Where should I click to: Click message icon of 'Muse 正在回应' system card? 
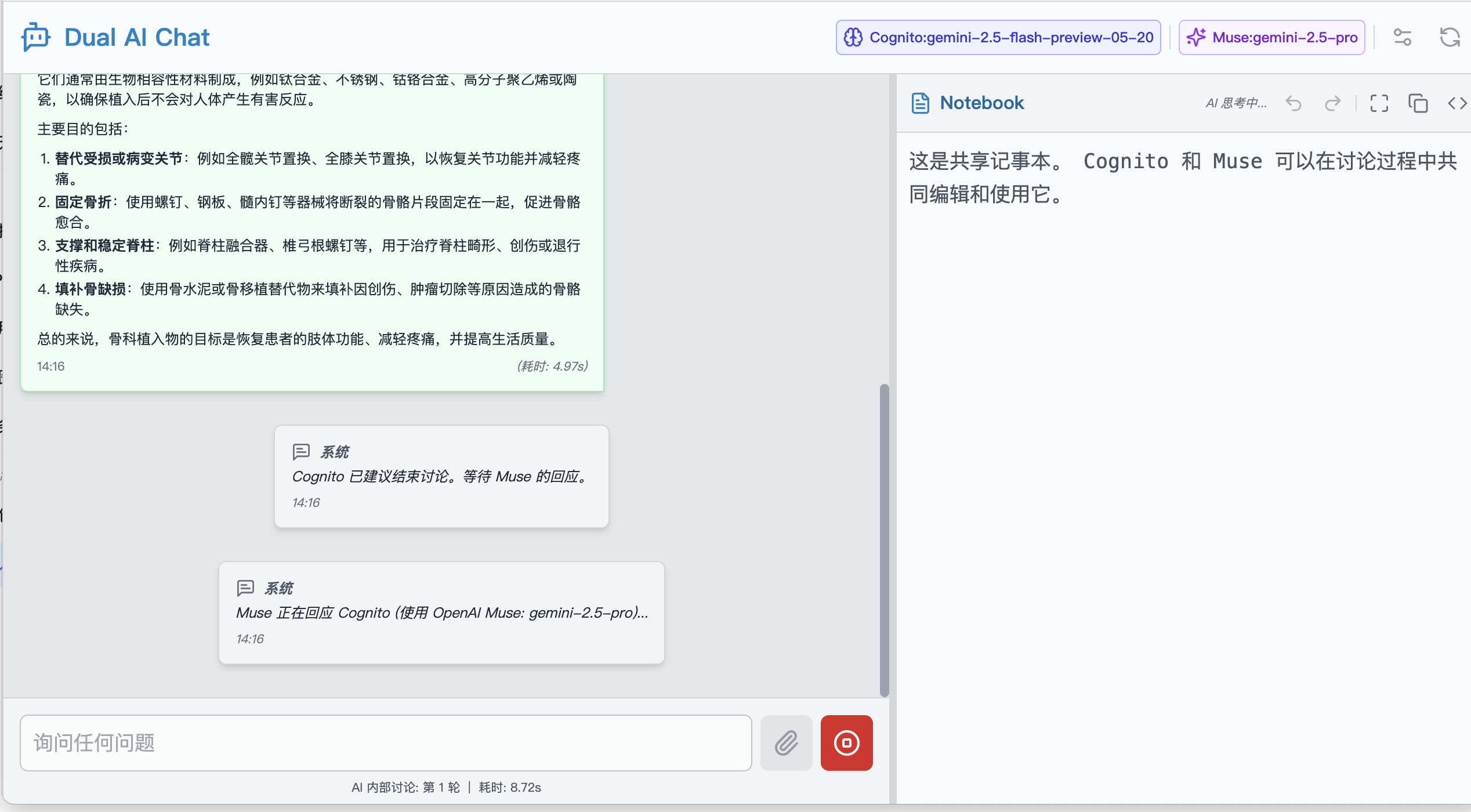[245, 588]
